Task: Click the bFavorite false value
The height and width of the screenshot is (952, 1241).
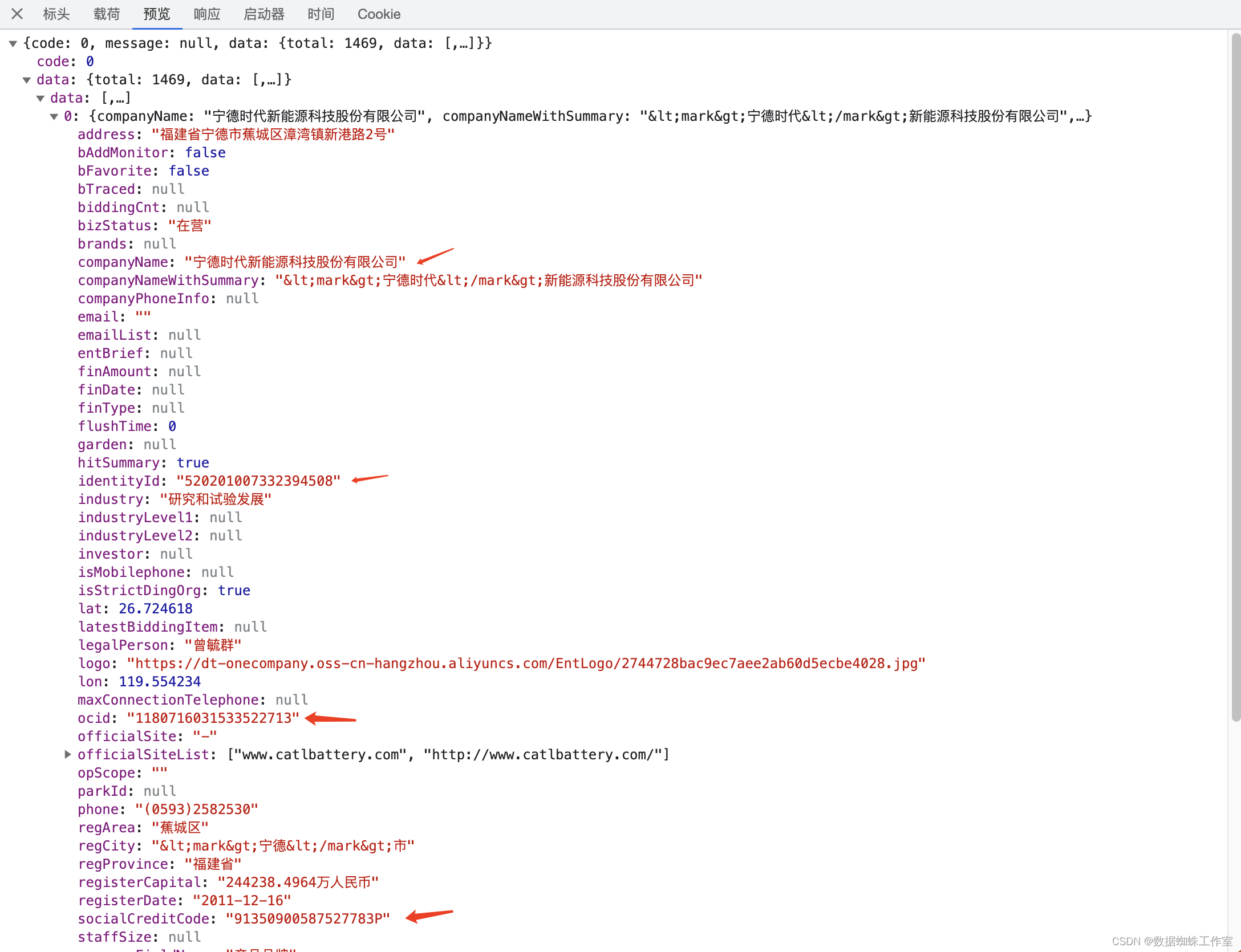Action: point(189,171)
